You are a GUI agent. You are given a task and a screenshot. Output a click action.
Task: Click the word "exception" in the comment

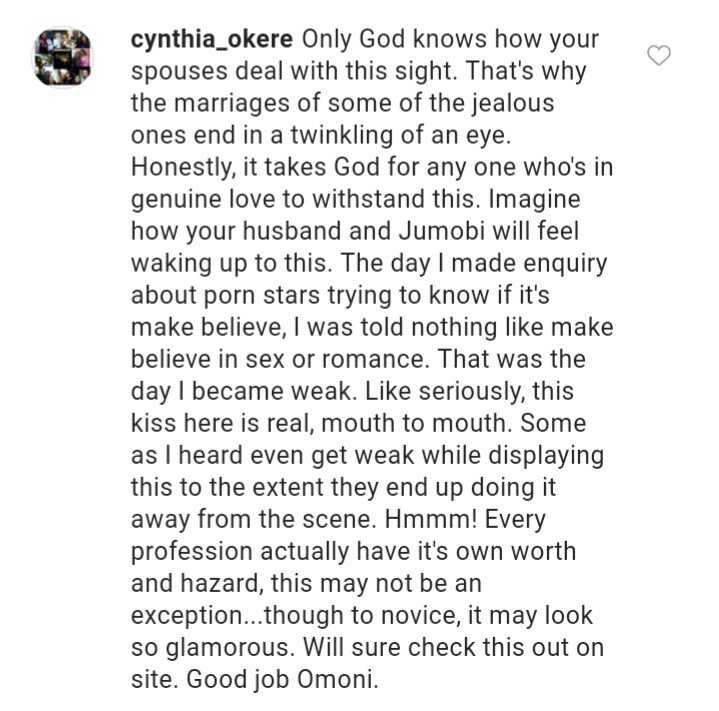coord(190,615)
